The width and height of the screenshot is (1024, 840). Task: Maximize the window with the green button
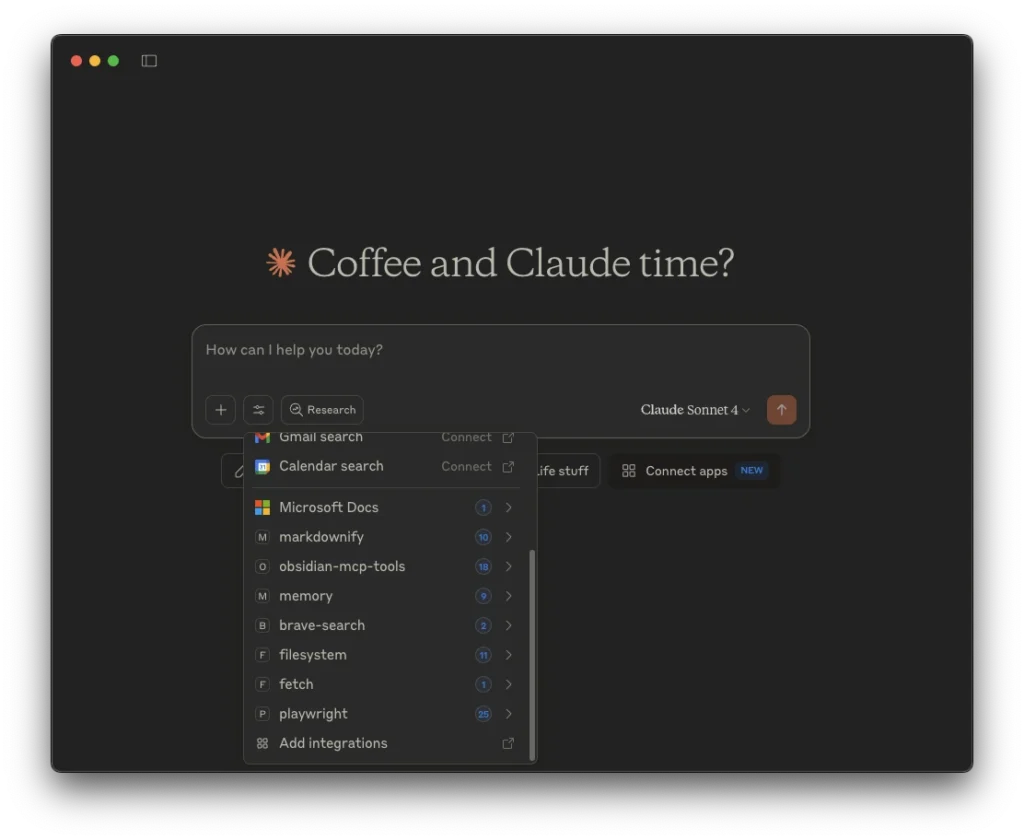[113, 61]
